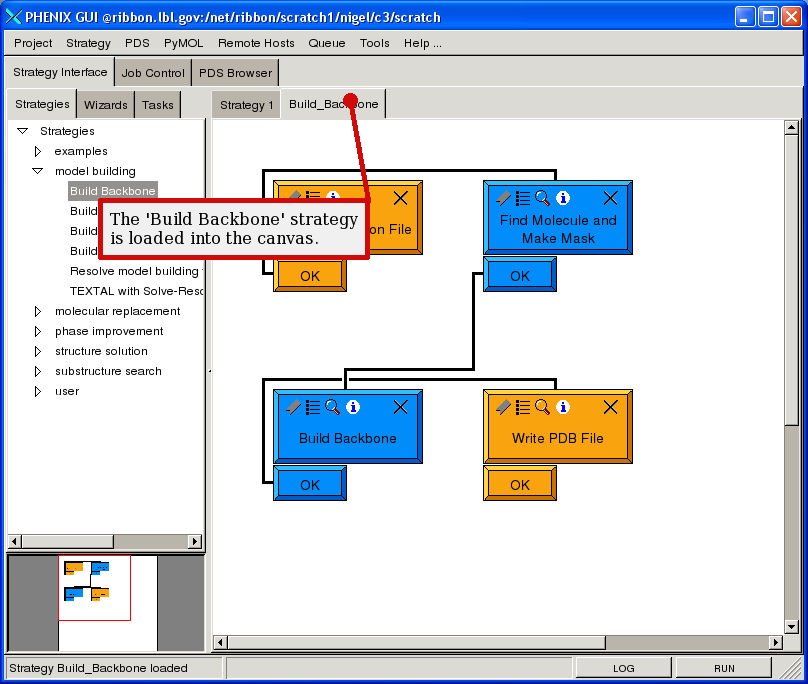Collapse the model building folder
Screen dimensions: 808x684
point(38,171)
